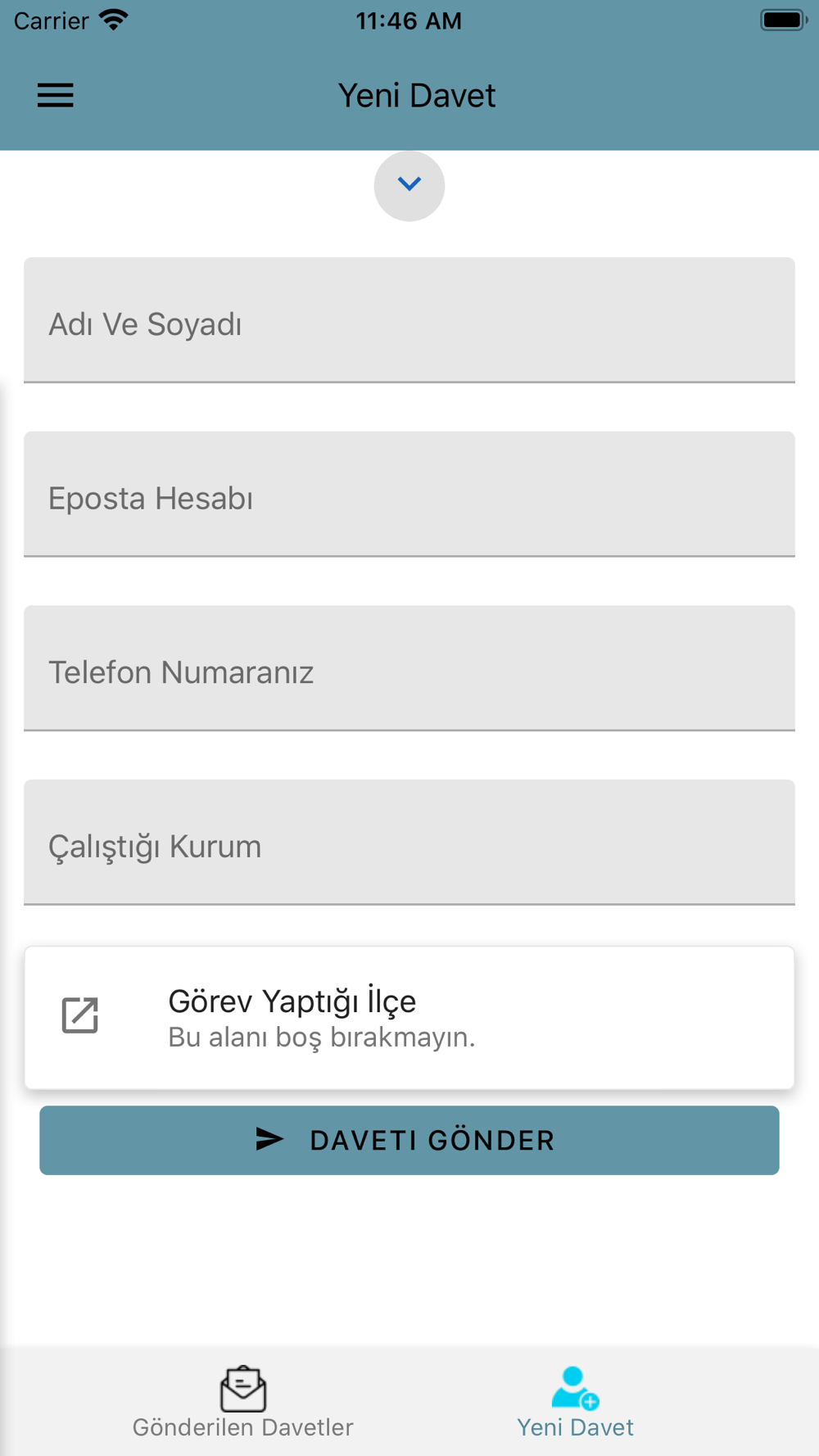The height and width of the screenshot is (1456, 819).
Task: Select the Yeni Davet tab label
Action: (575, 1427)
